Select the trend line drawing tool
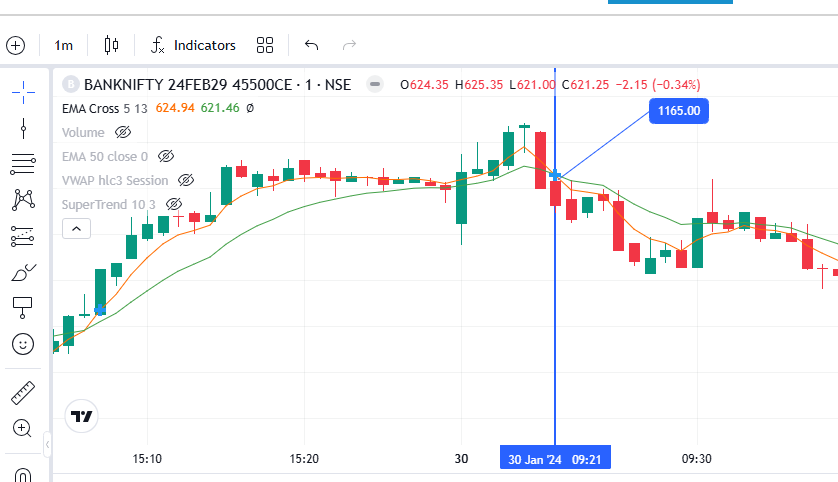The height and width of the screenshot is (482, 838). 23,127
